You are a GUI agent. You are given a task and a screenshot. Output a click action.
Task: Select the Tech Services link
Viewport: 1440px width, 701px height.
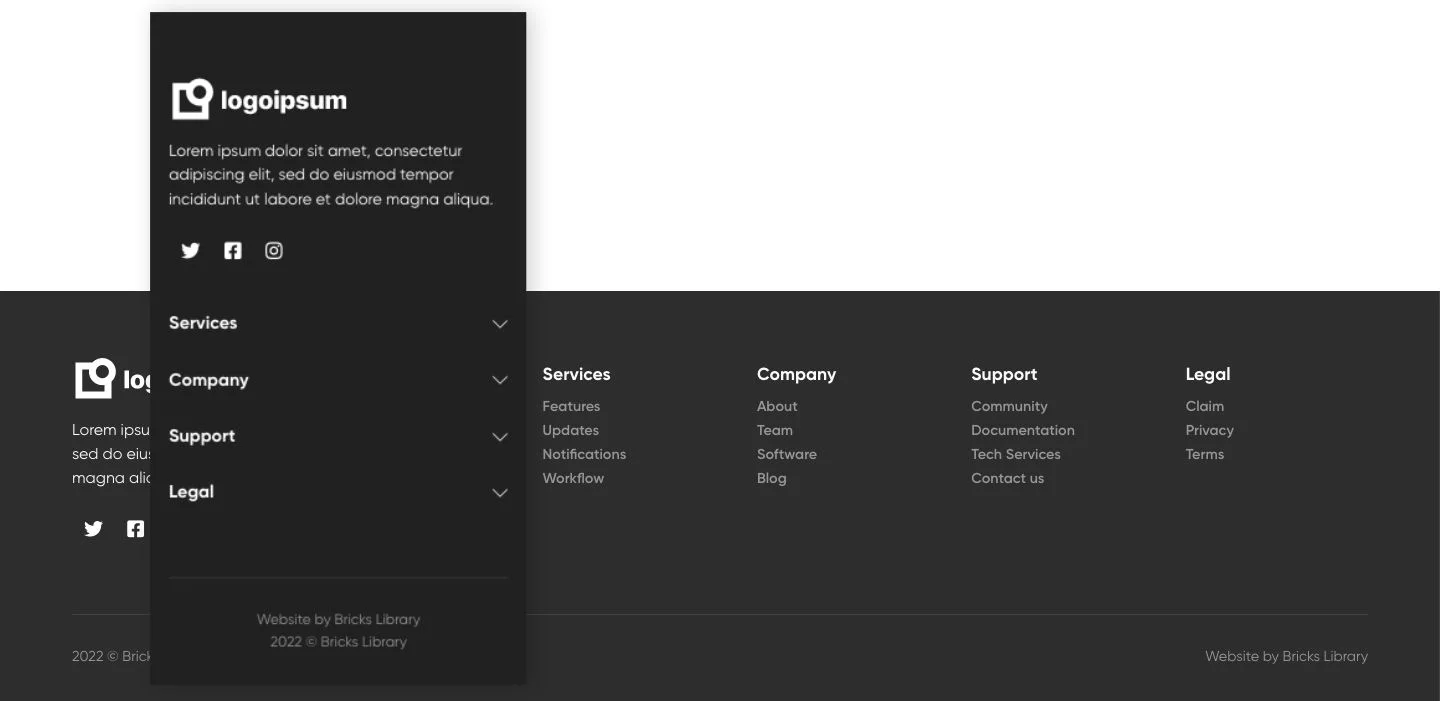click(1015, 454)
